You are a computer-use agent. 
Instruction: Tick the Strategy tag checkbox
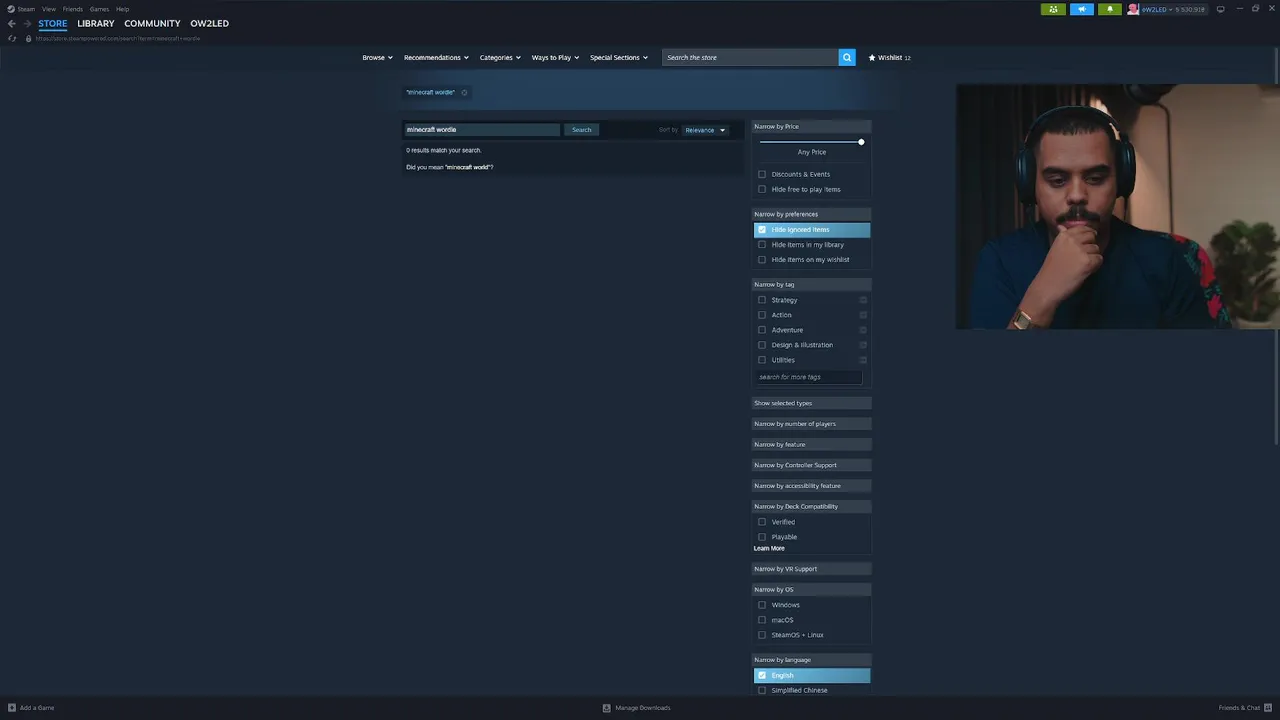coord(762,300)
